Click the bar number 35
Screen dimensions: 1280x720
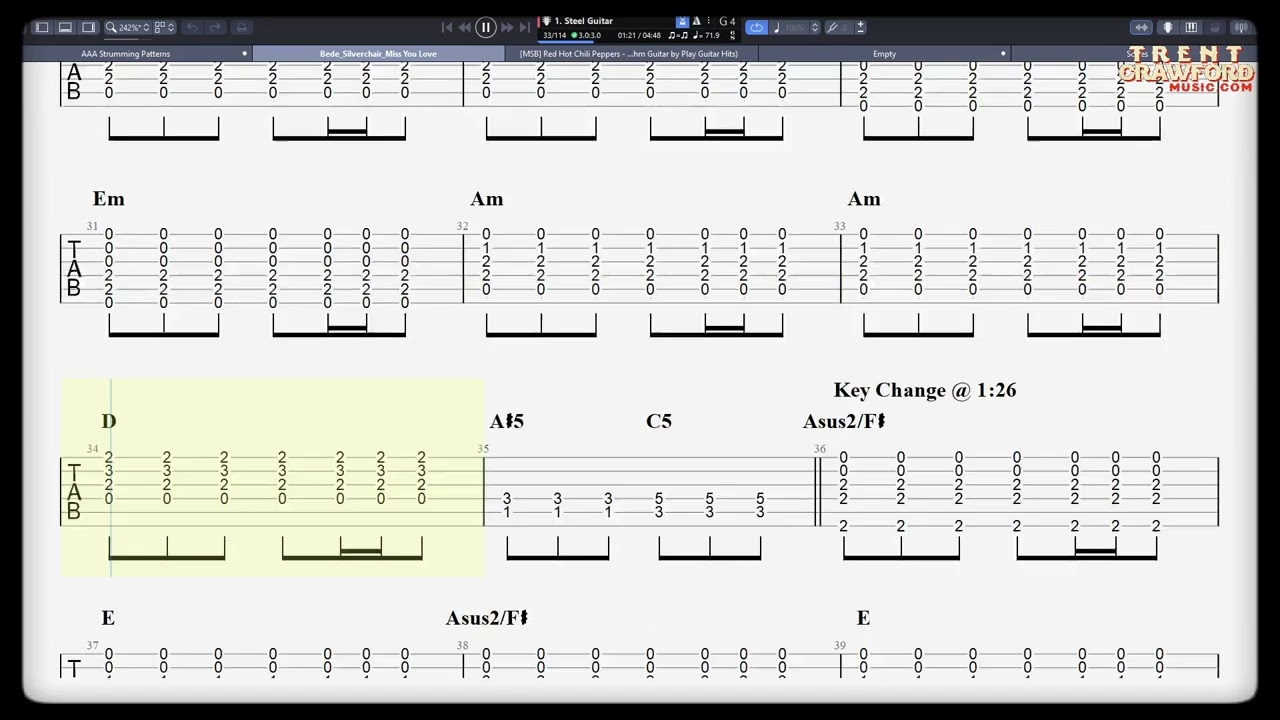click(483, 449)
